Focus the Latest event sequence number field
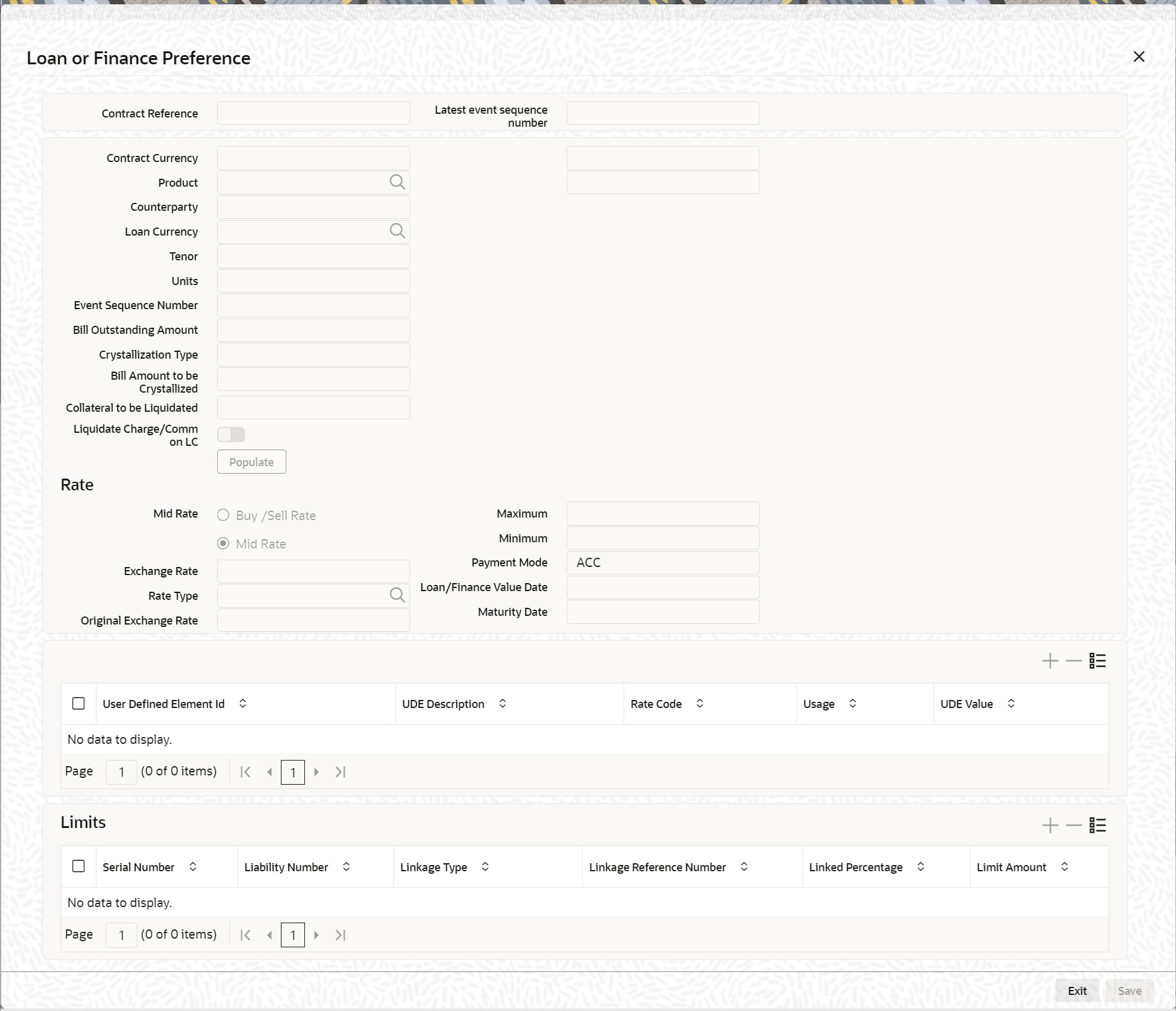 click(x=663, y=113)
